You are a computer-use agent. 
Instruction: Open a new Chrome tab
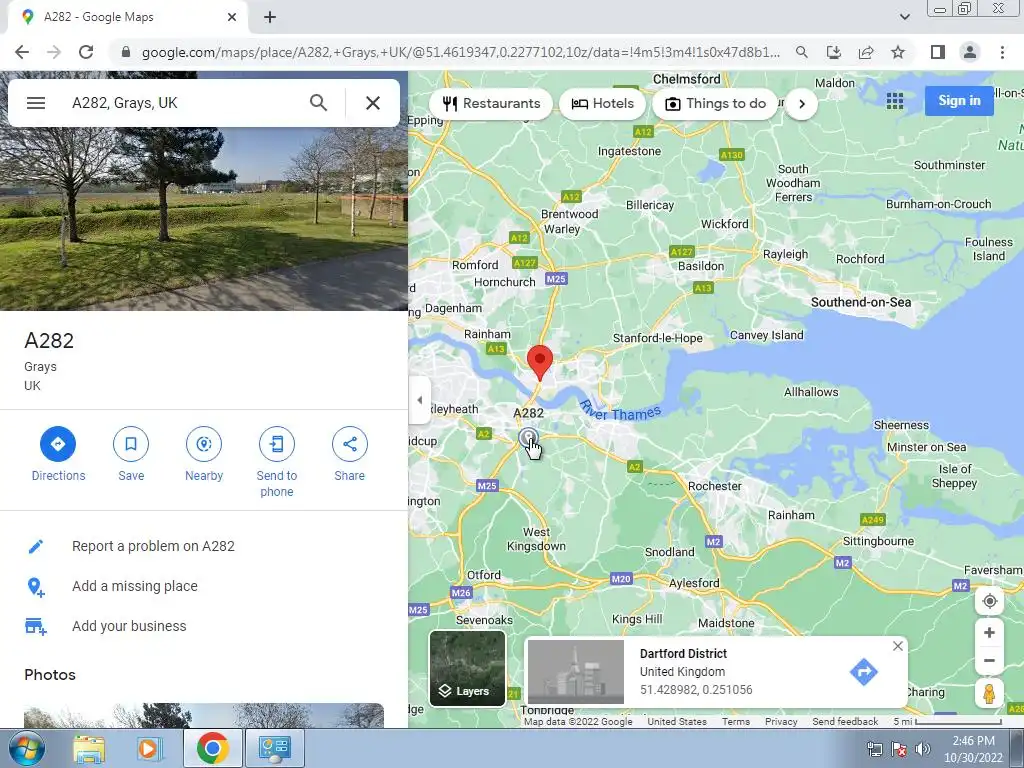270,17
